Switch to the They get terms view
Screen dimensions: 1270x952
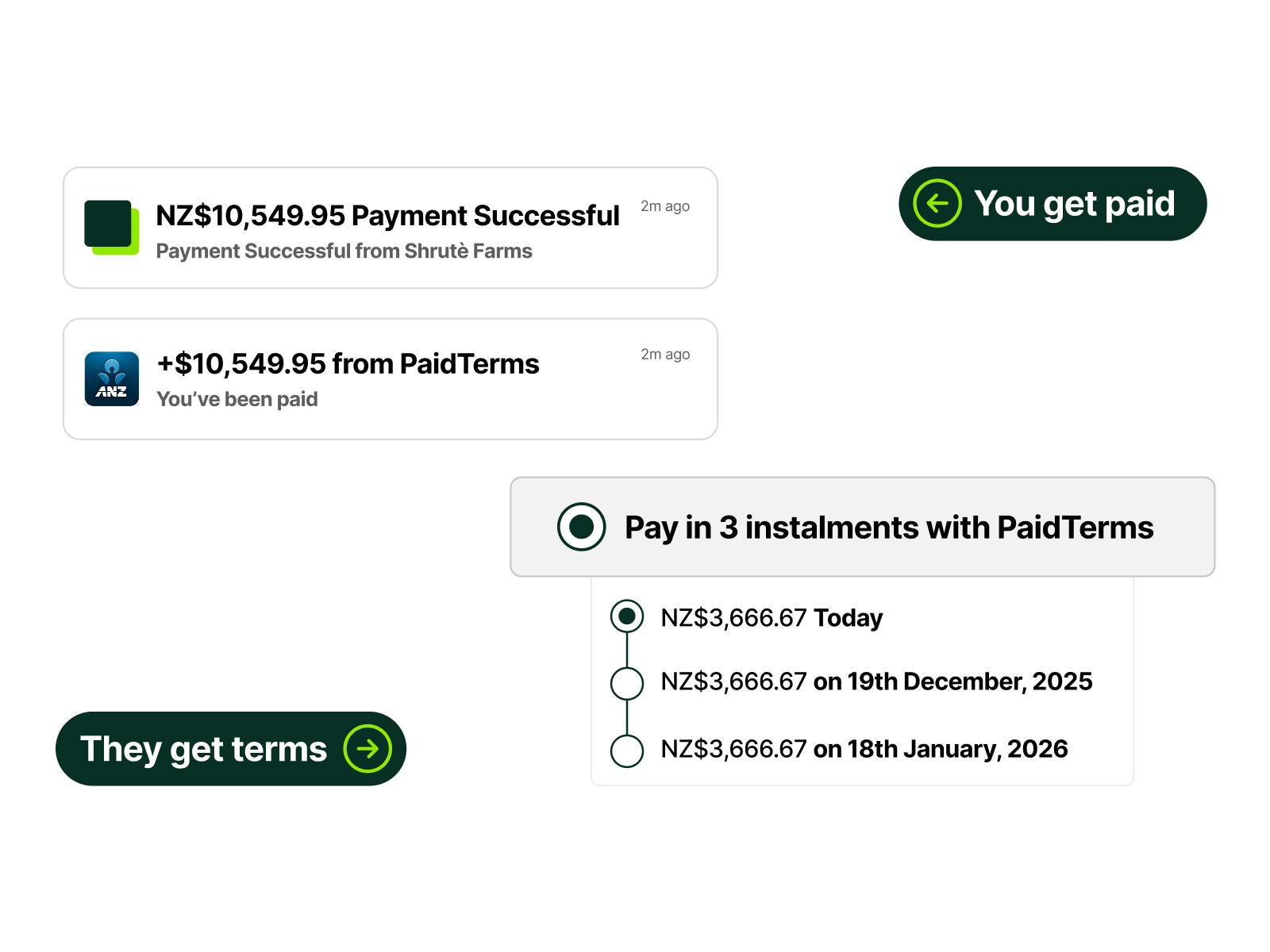[x=230, y=748]
